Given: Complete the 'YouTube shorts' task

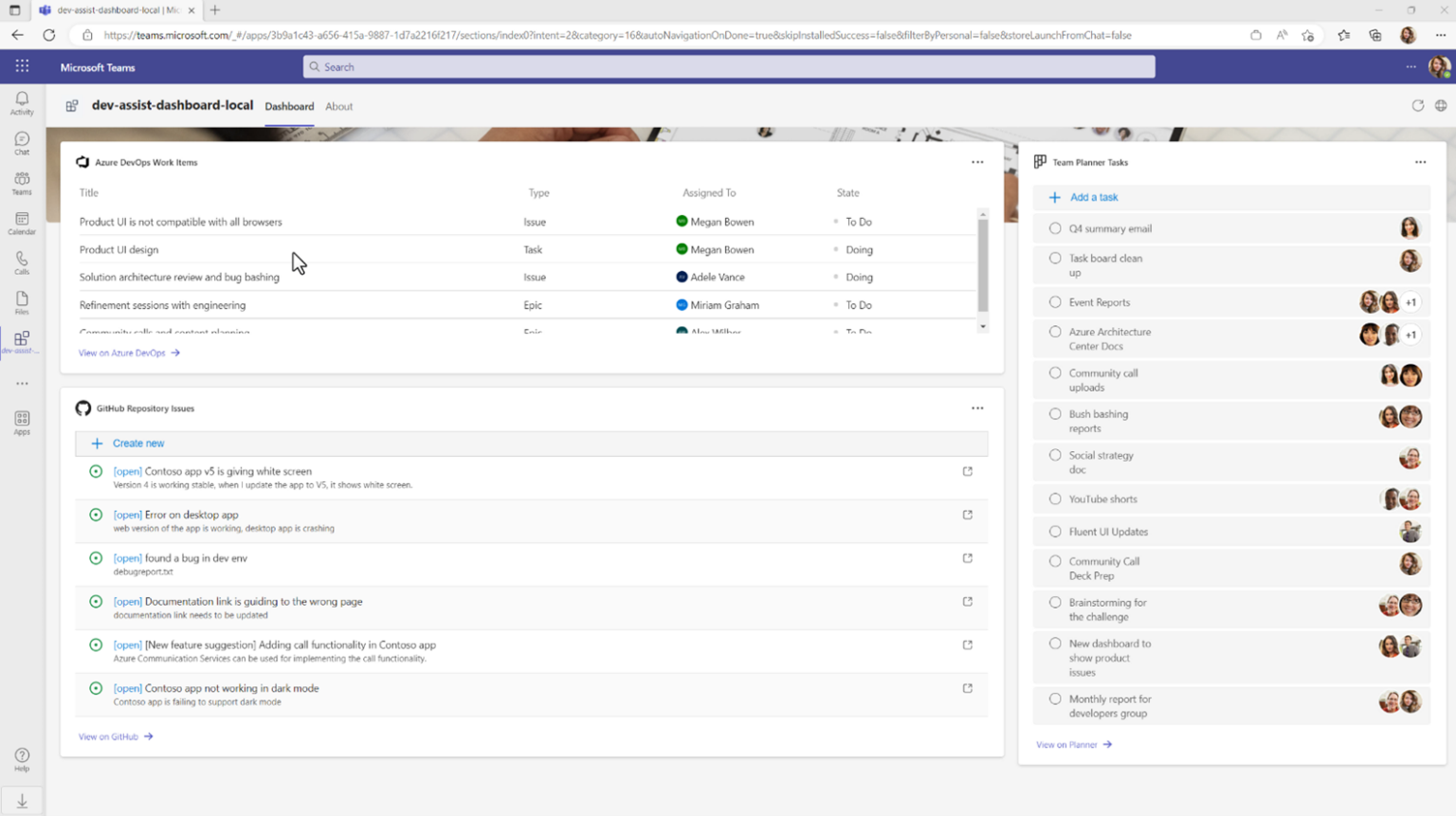Looking at the screenshot, I should (1055, 499).
